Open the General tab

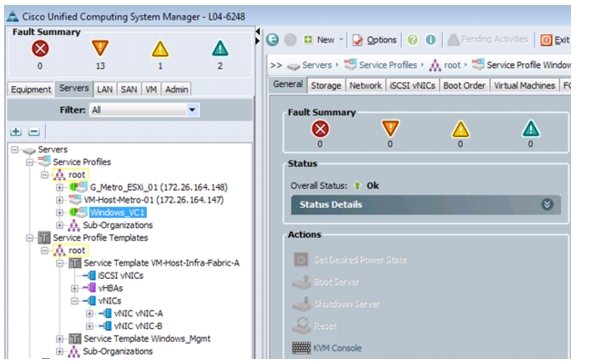tap(288, 84)
